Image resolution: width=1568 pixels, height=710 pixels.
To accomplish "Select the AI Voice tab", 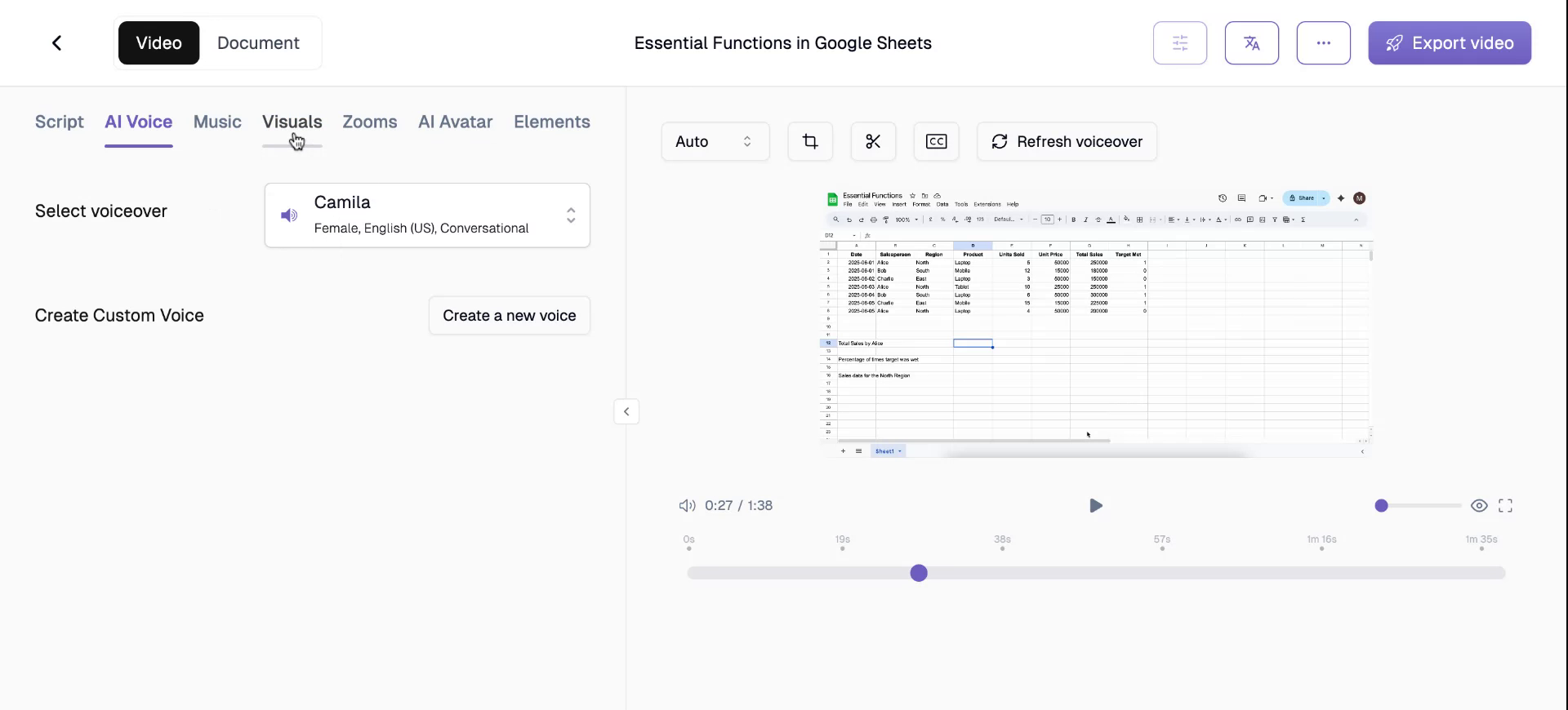I will [139, 122].
